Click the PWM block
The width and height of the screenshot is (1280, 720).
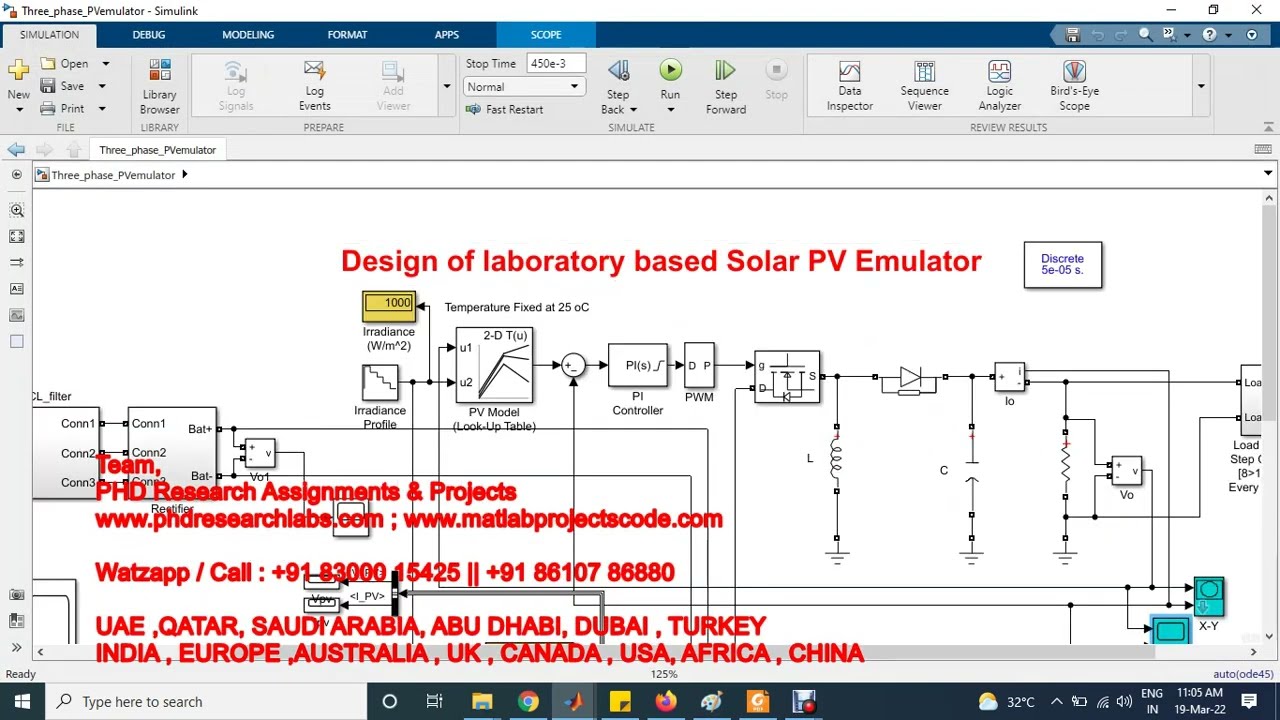699,366
